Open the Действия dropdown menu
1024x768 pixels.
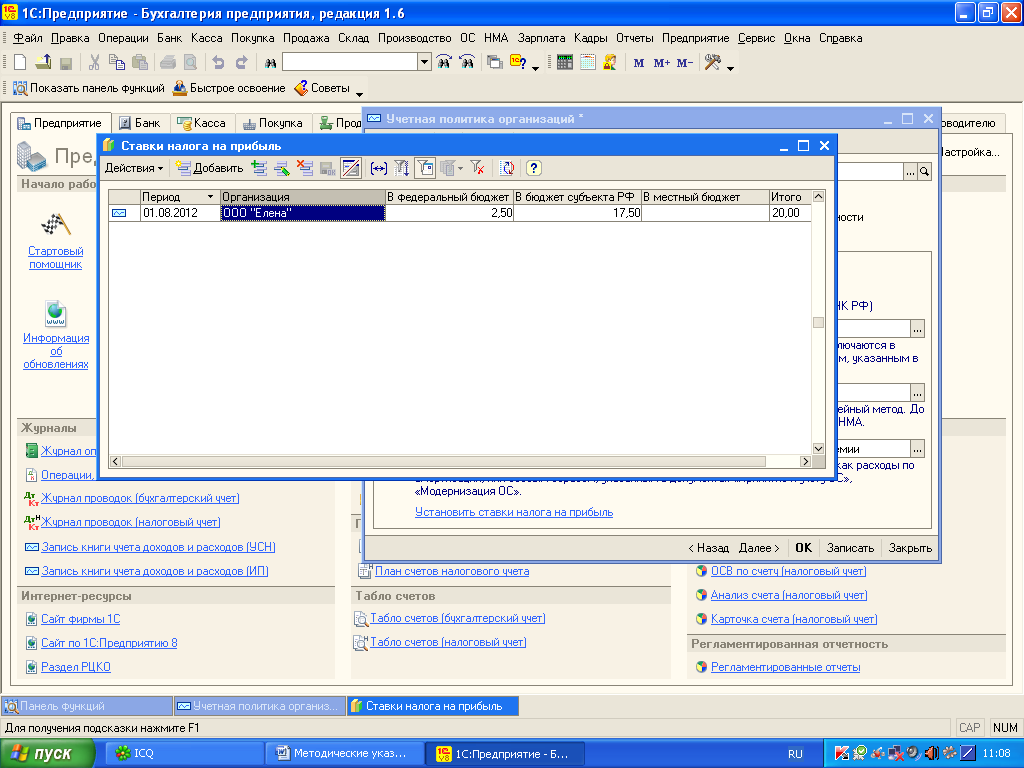[x=134, y=168]
